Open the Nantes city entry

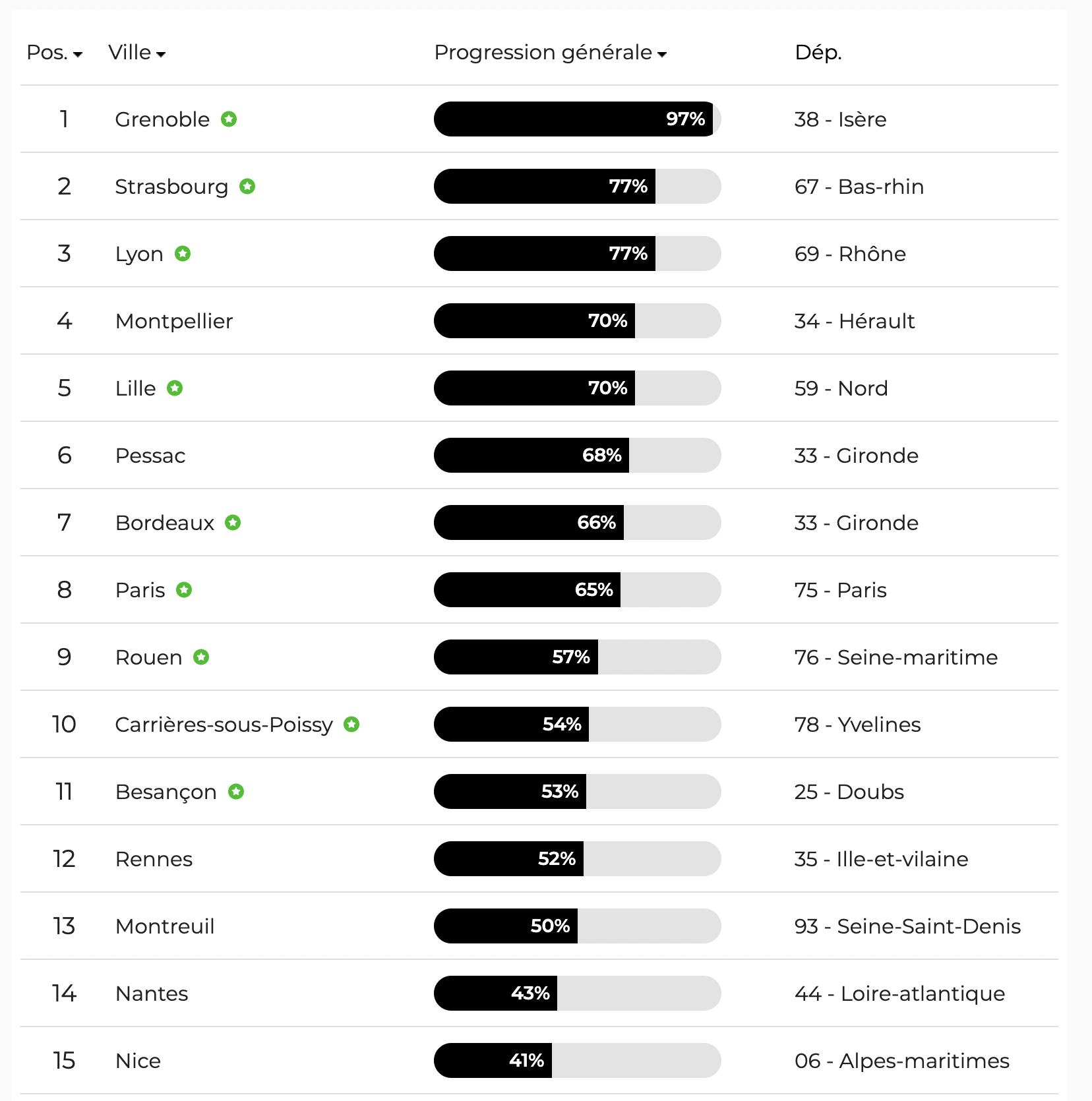coord(152,994)
